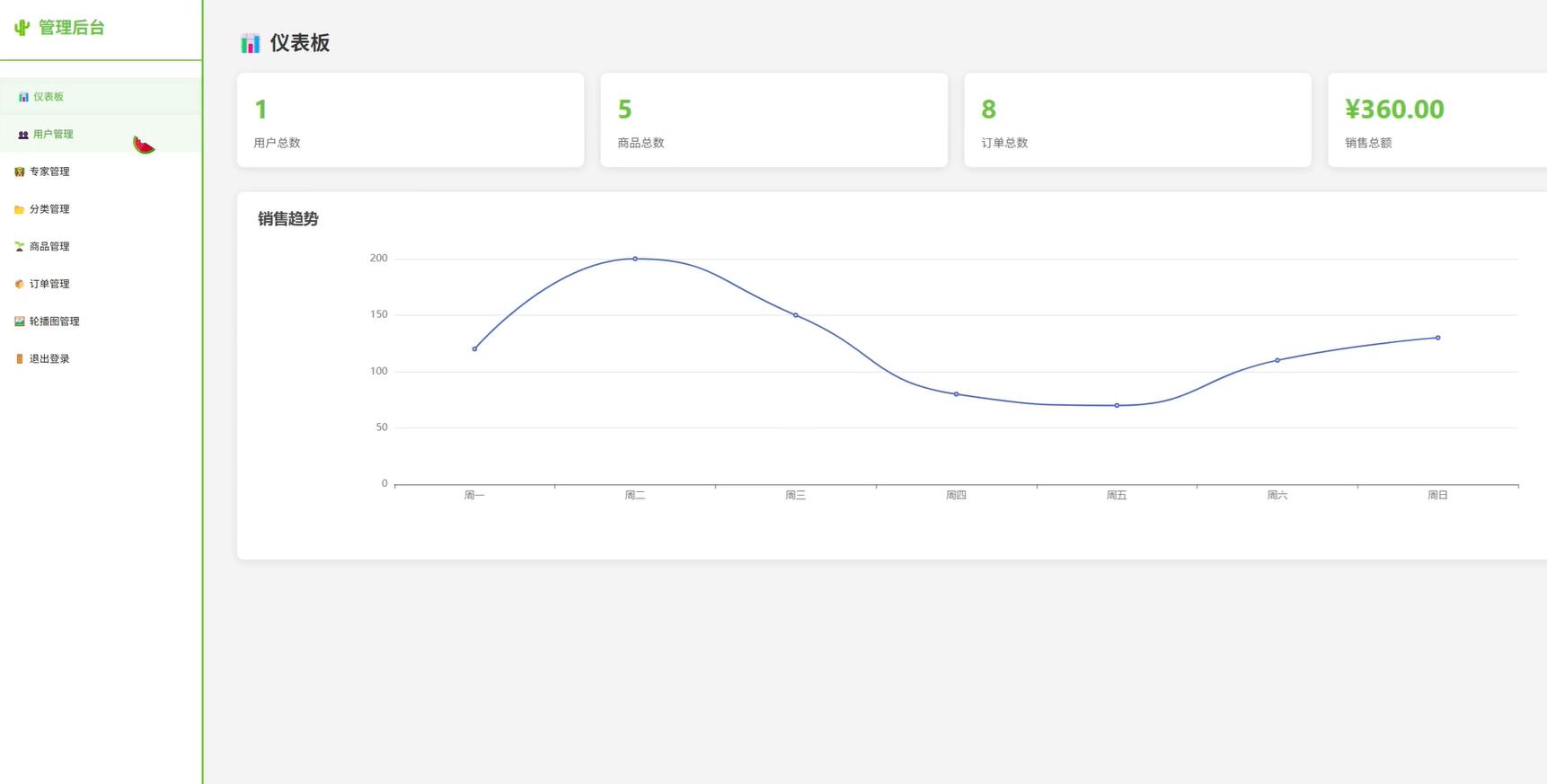Viewport: 1547px width, 784px height.
Task: Click the 仪表板 bar chart sidebar icon
Action: click(23, 97)
